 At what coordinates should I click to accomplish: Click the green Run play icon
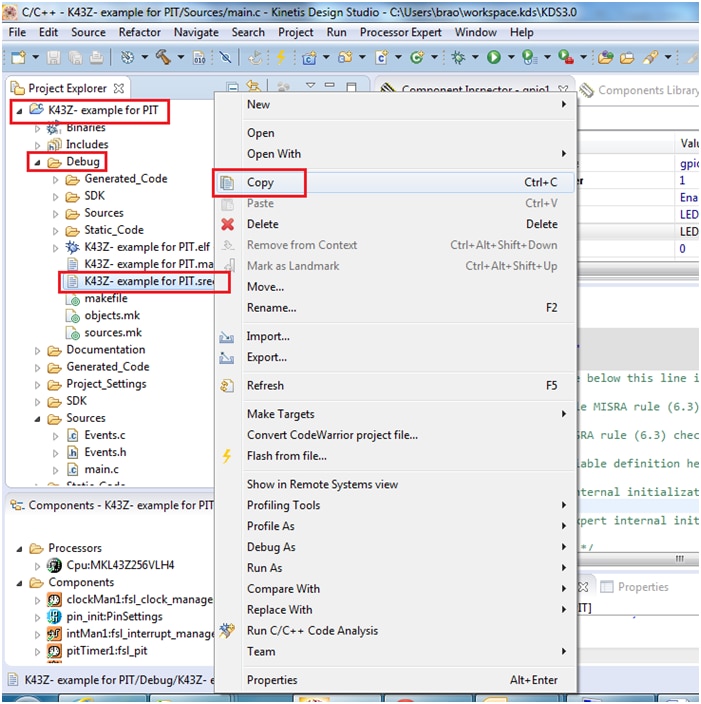click(494, 57)
